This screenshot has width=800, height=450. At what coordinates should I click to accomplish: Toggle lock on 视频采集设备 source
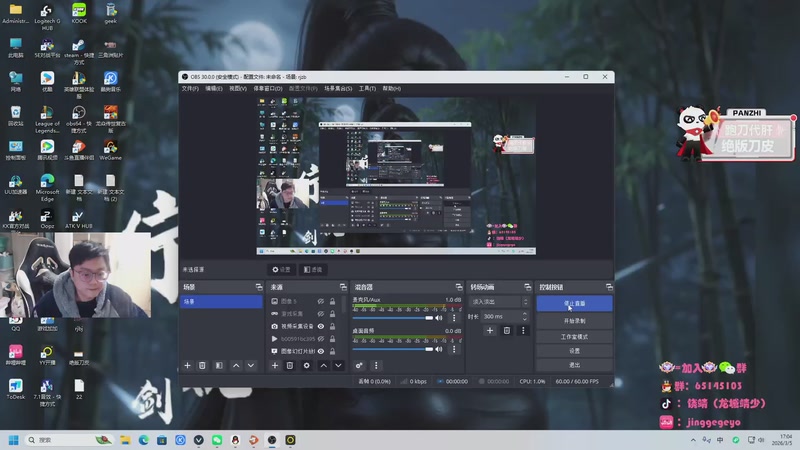coord(333,326)
